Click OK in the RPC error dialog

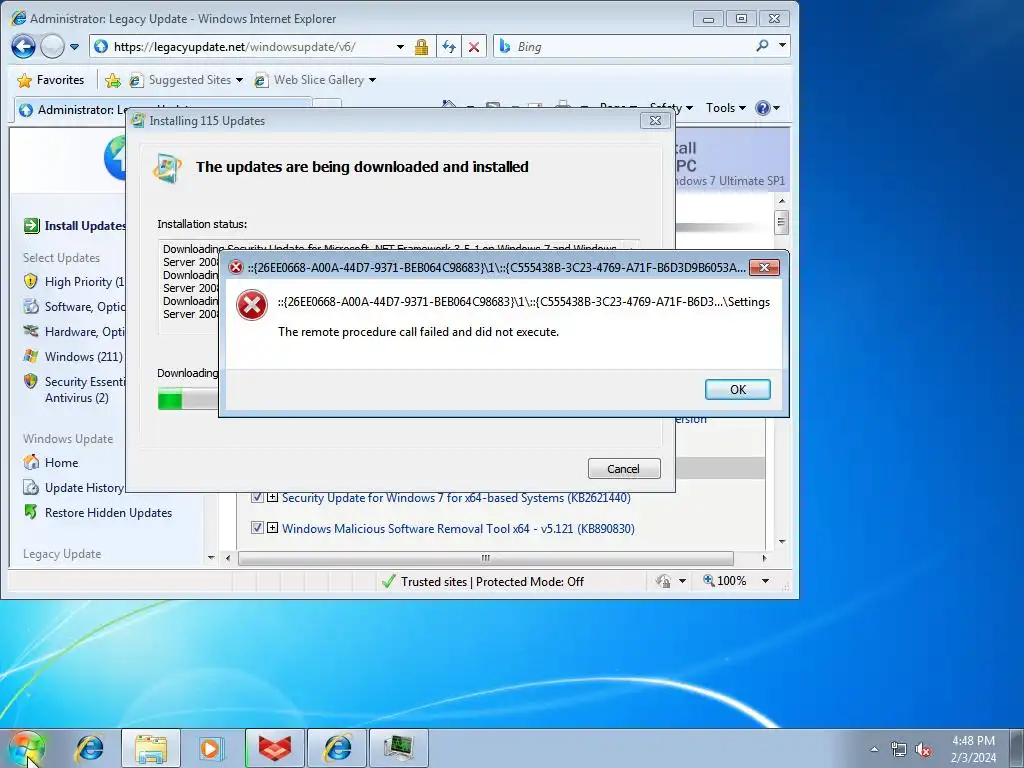coord(737,389)
